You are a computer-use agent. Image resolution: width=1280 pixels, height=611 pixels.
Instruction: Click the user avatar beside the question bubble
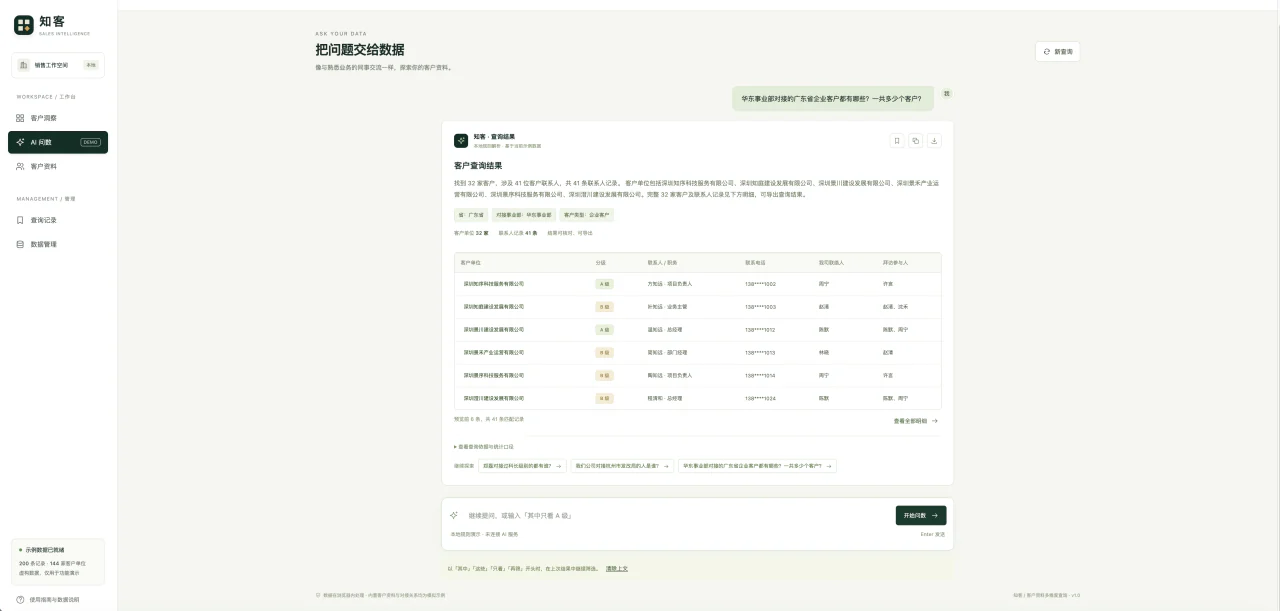(946, 94)
